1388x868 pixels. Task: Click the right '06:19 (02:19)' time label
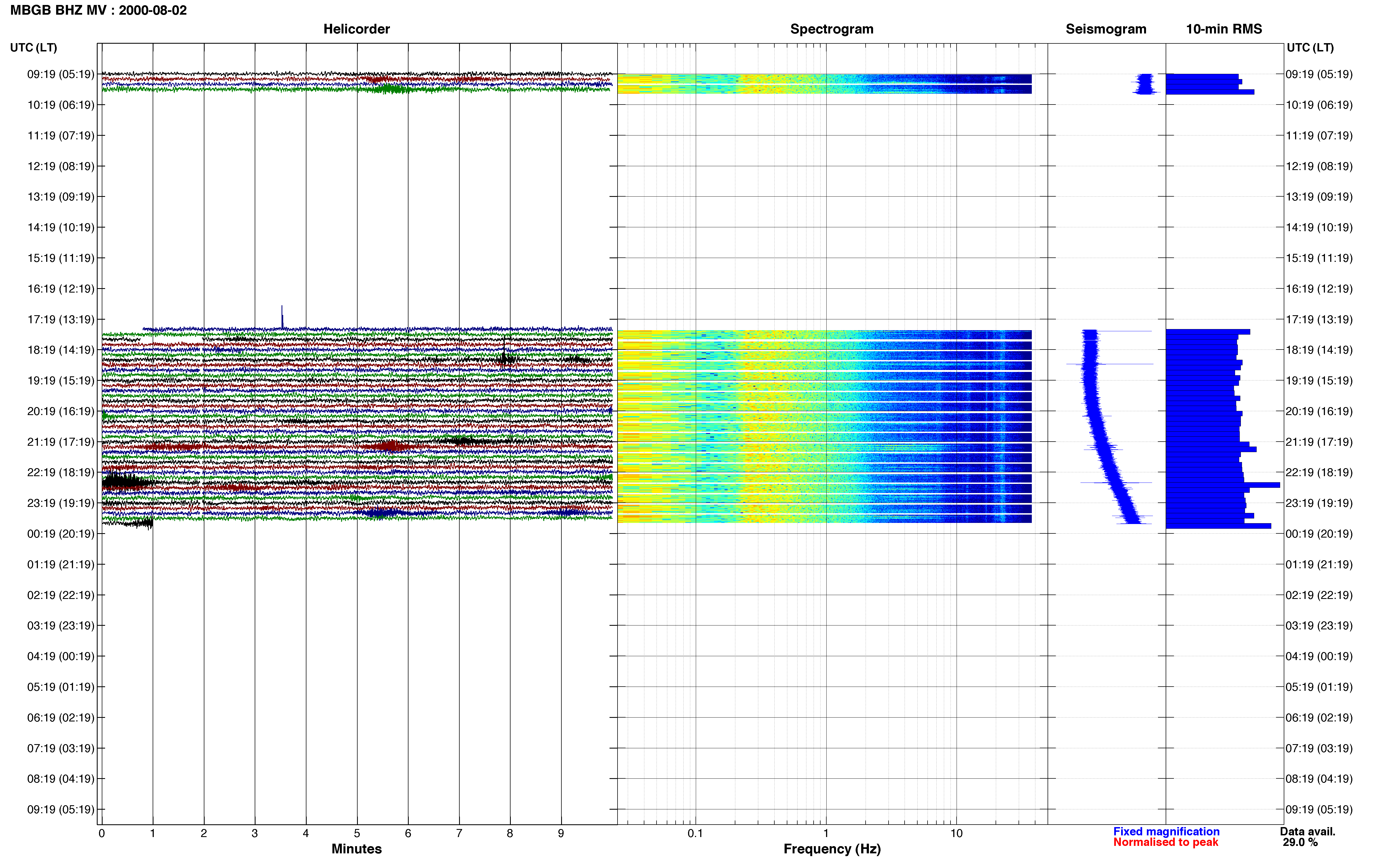[x=1319, y=718]
